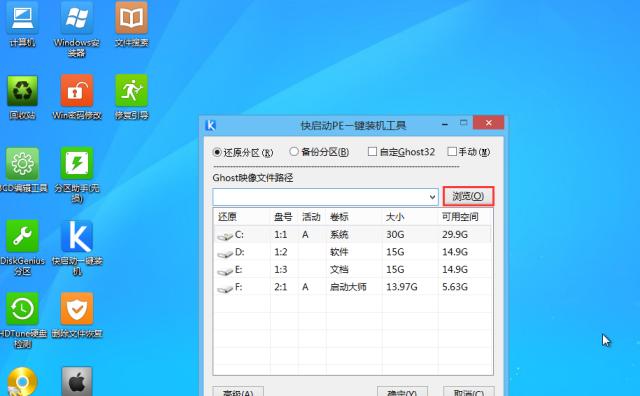
Task: Click the 高级(A) button
Action: (238, 392)
